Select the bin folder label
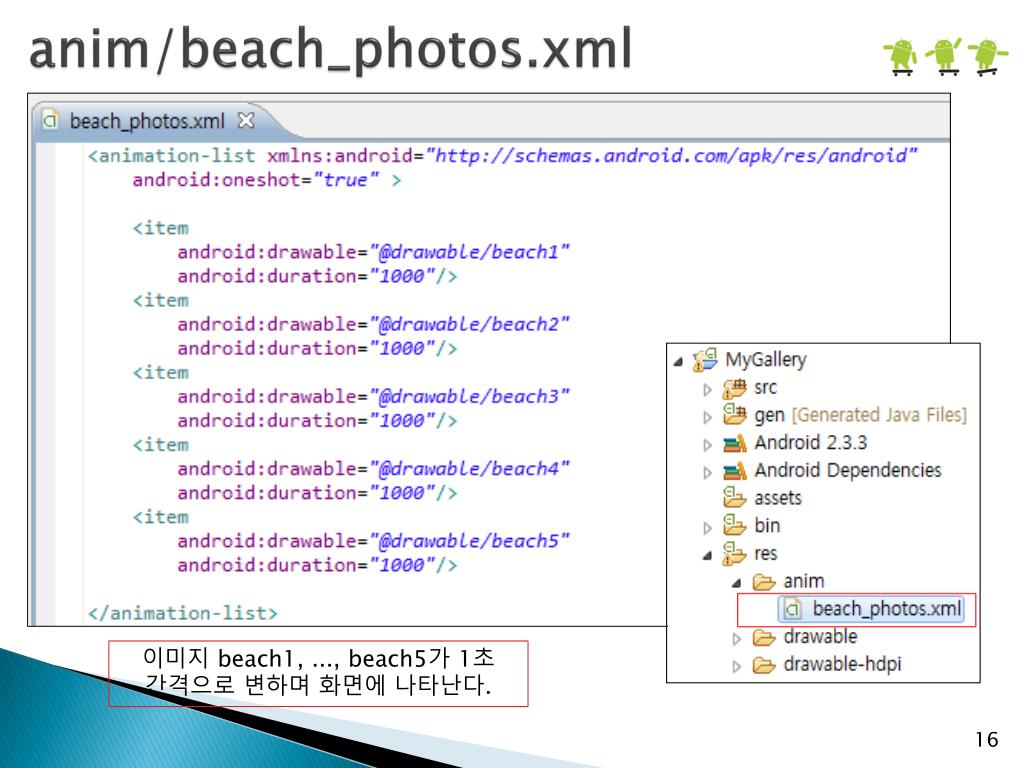 (x=767, y=526)
